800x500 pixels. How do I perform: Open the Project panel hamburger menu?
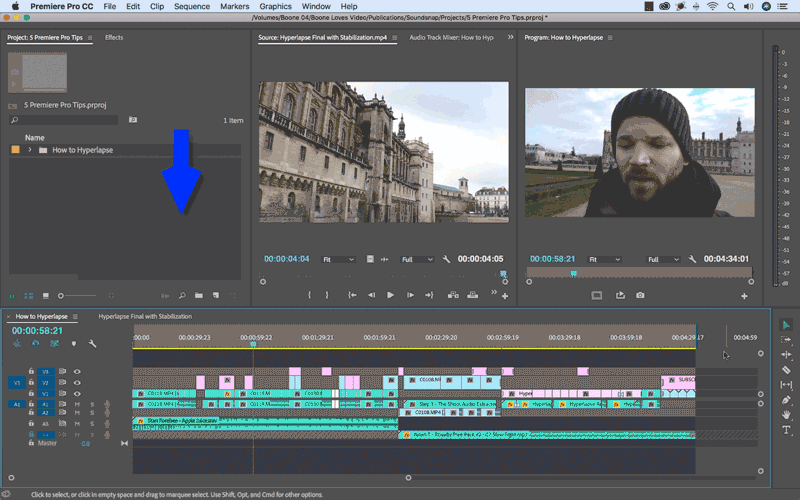pyautogui.click(x=90, y=38)
